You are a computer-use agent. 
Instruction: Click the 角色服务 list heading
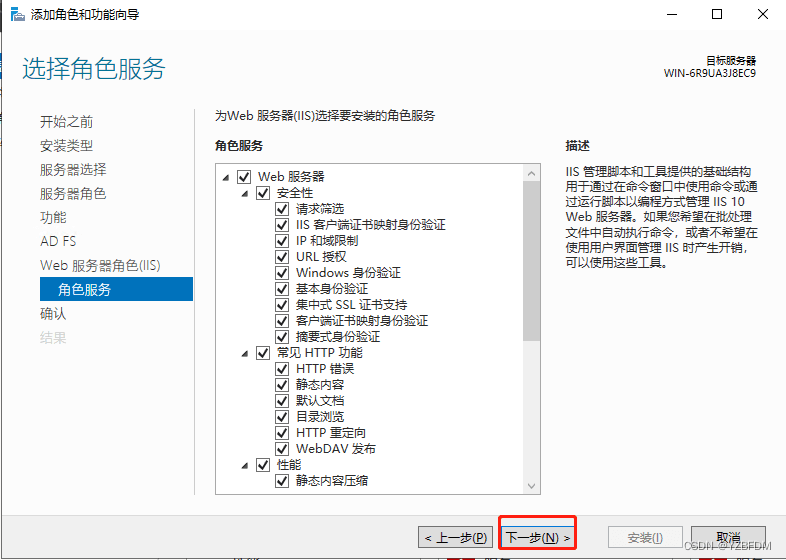tap(239, 146)
